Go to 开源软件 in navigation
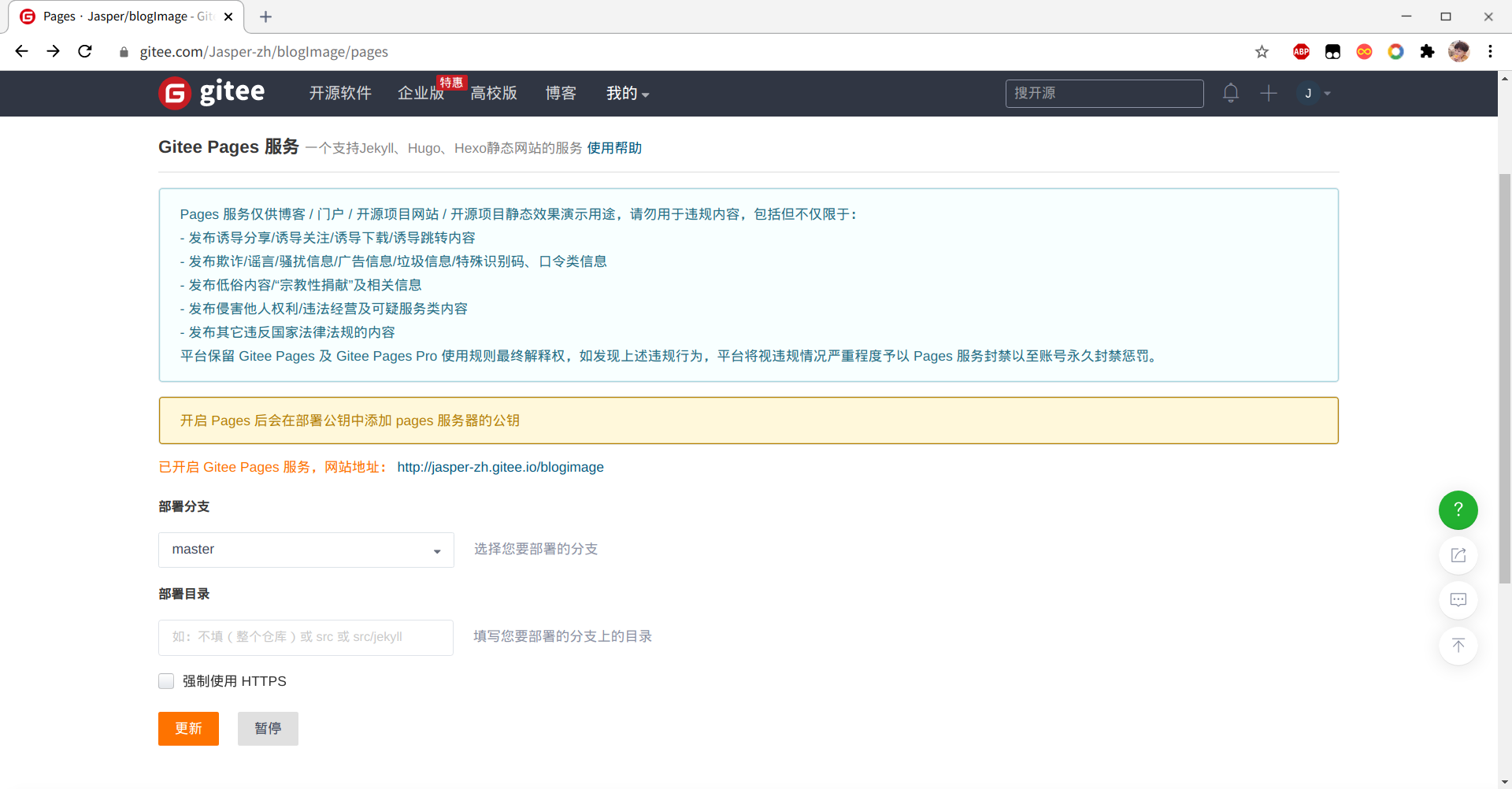Screen dimensions: 1512x789 tap(340, 94)
